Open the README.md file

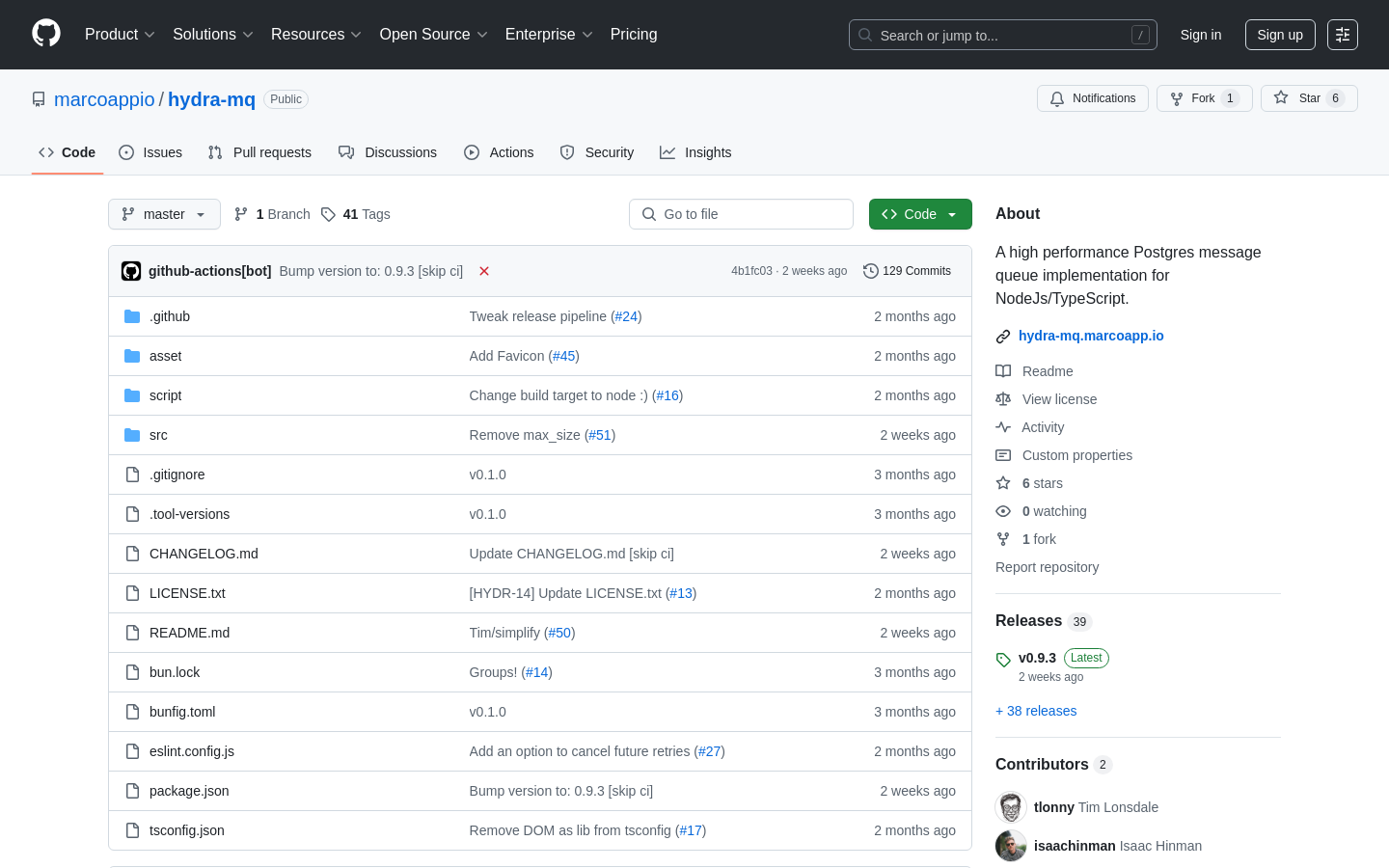(x=189, y=633)
